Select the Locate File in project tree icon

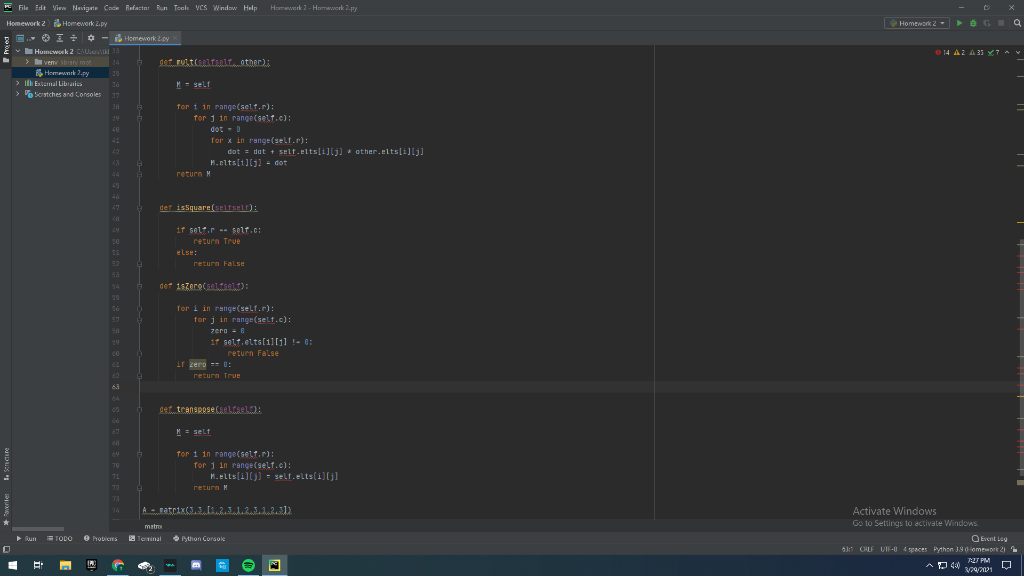[x=46, y=37]
